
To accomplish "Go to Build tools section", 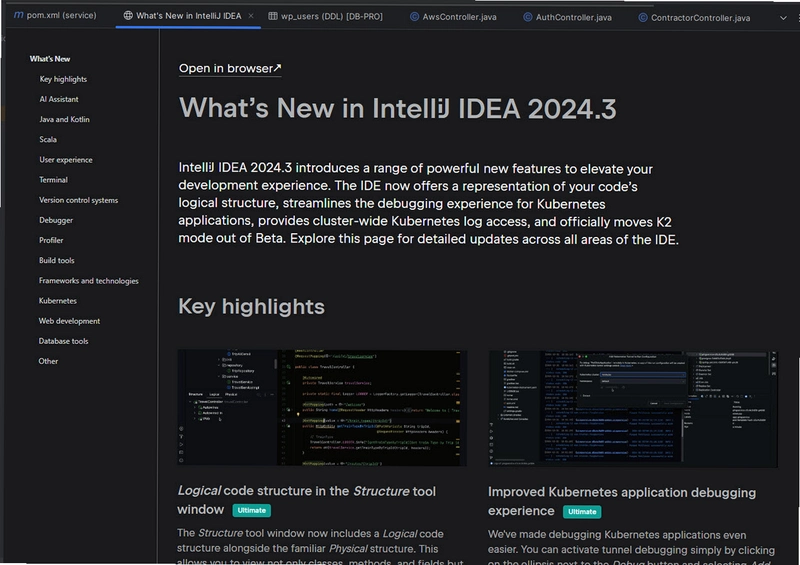I will coord(57,260).
